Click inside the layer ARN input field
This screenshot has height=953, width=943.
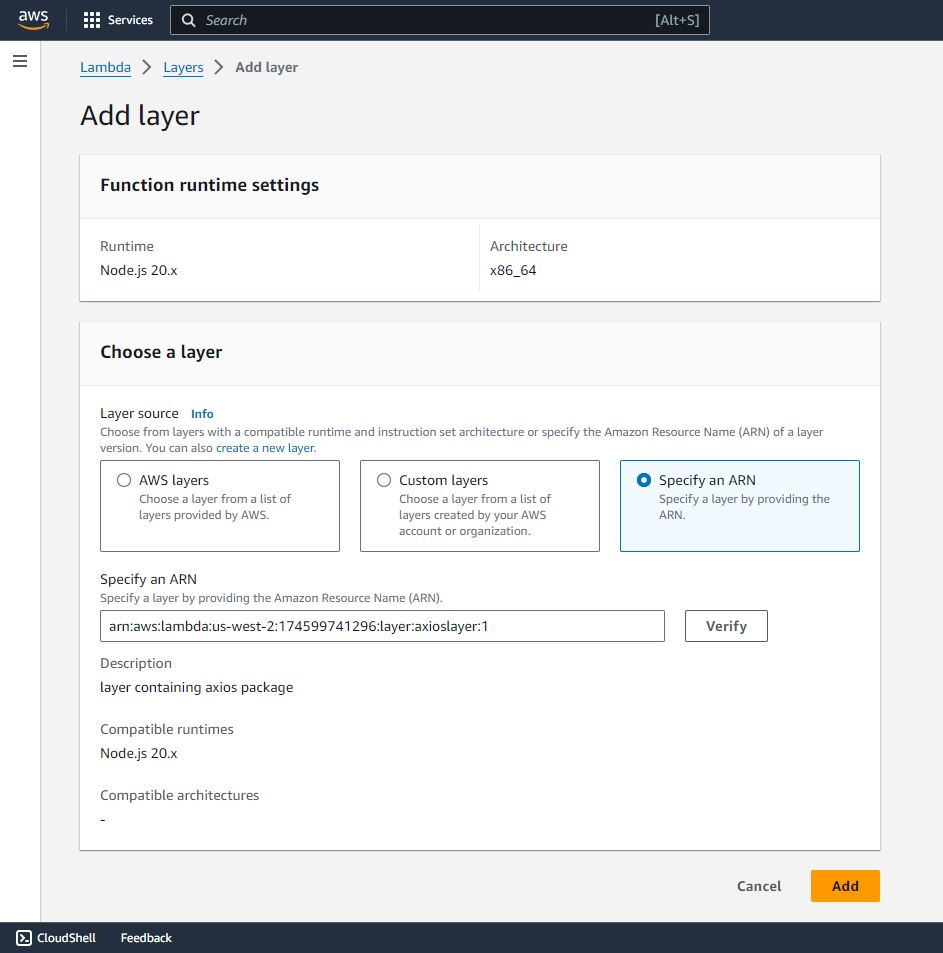tap(382, 626)
